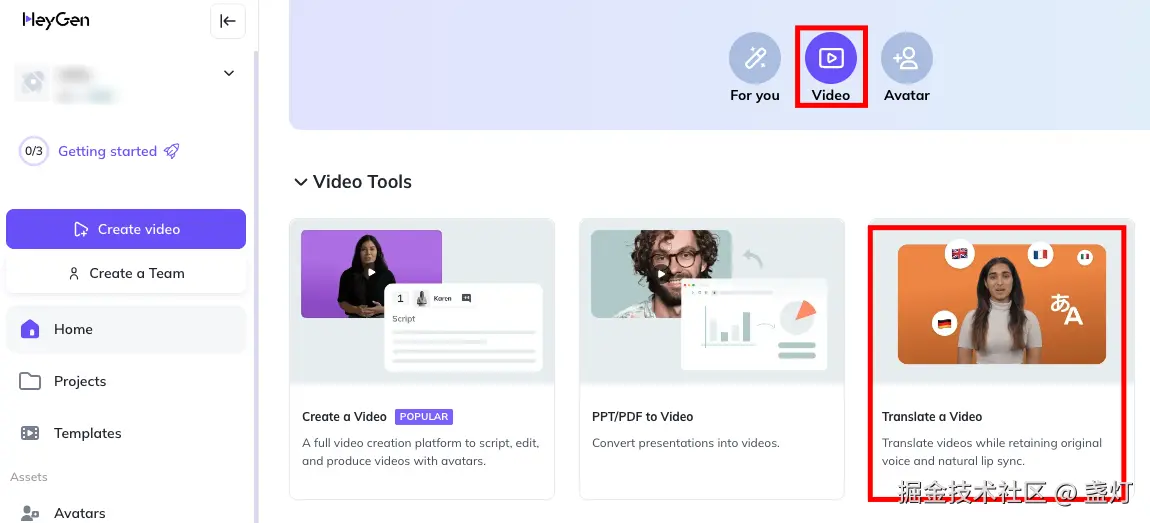This screenshot has height=523, width=1150.
Task: Open Projects in the sidebar
Action: [x=126, y=381]
